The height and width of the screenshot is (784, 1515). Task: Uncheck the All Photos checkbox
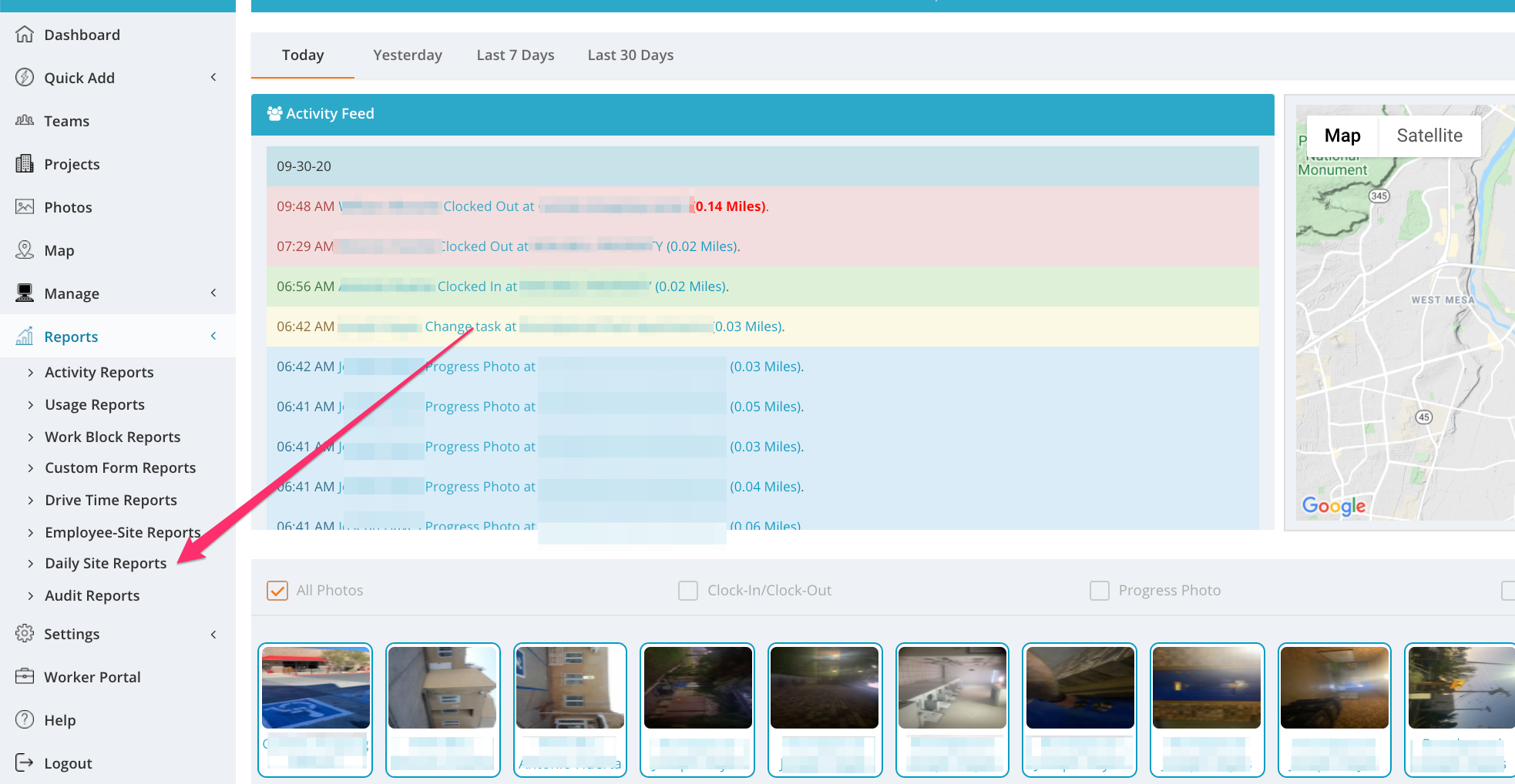pyautogui.click(x=277, y=591)
